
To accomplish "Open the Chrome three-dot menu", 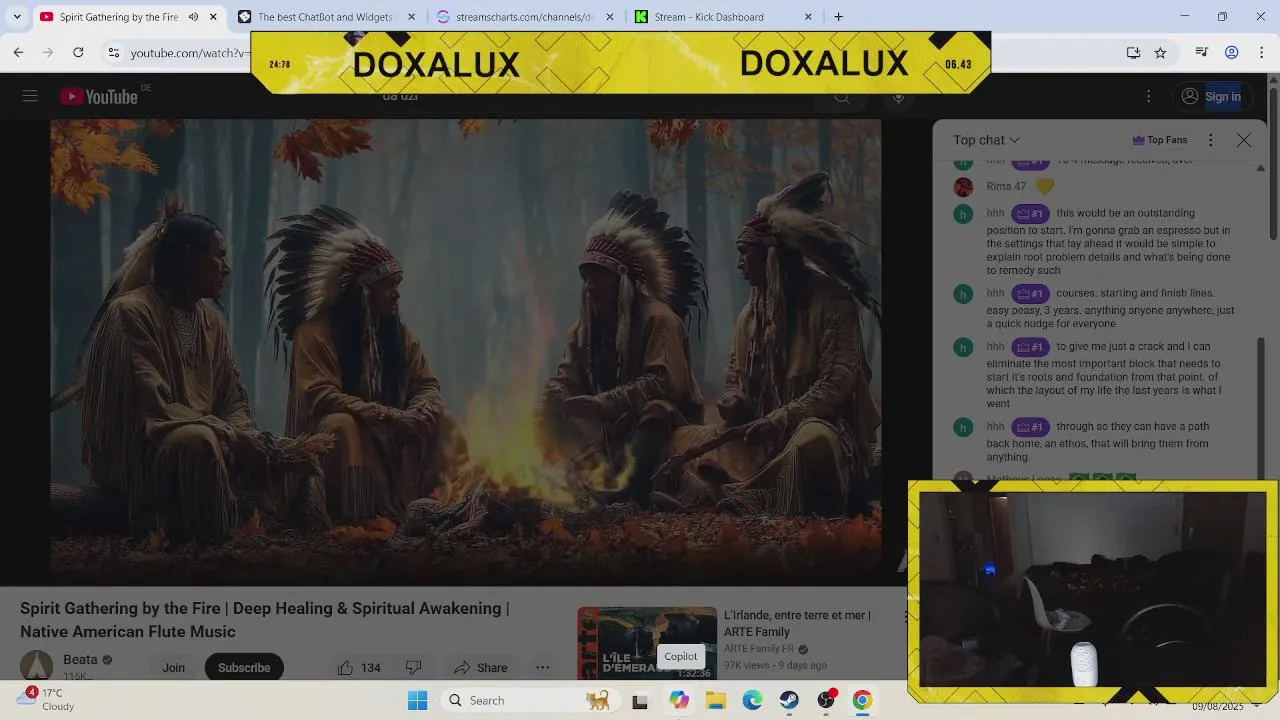I will pos(1262,53).
